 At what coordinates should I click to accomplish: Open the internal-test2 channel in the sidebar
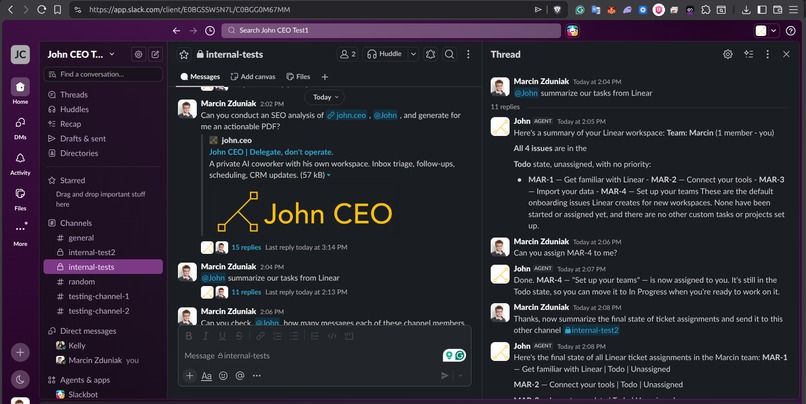click(x=103, y=252)
